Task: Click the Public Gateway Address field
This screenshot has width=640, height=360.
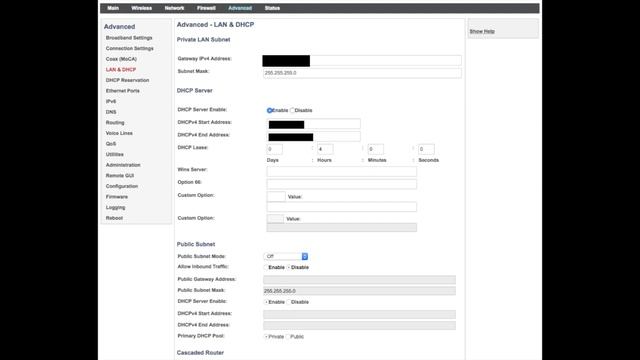Action: pyautogui.click(x=359, y=280)
